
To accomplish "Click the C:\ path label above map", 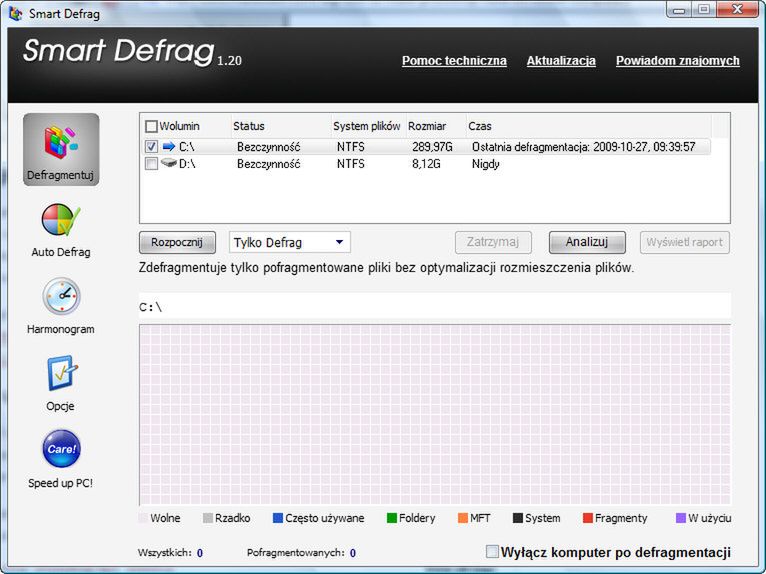I will pyautogui.click(x=150, y=307).
